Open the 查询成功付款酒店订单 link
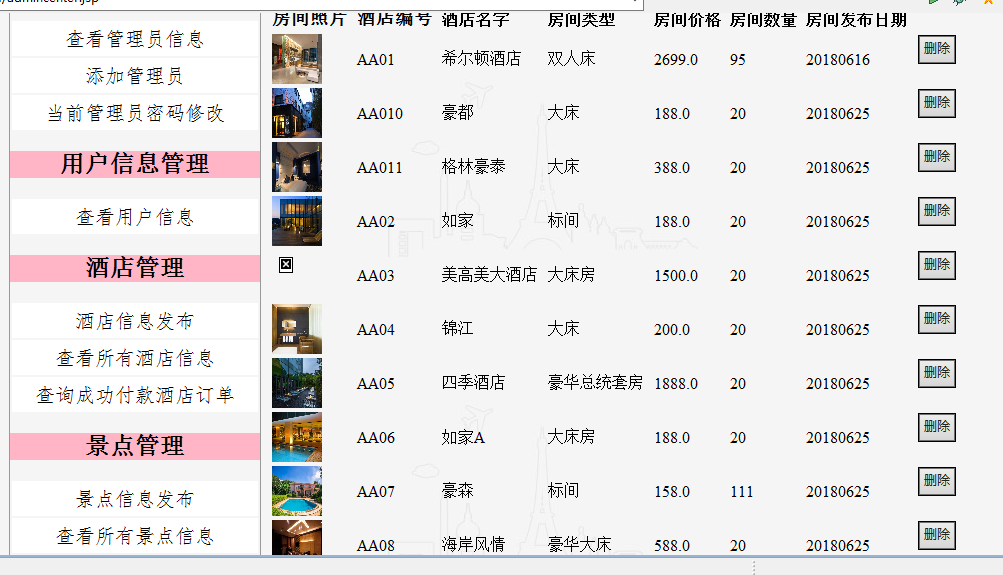 pyautogui.click(x=135, y=395)
